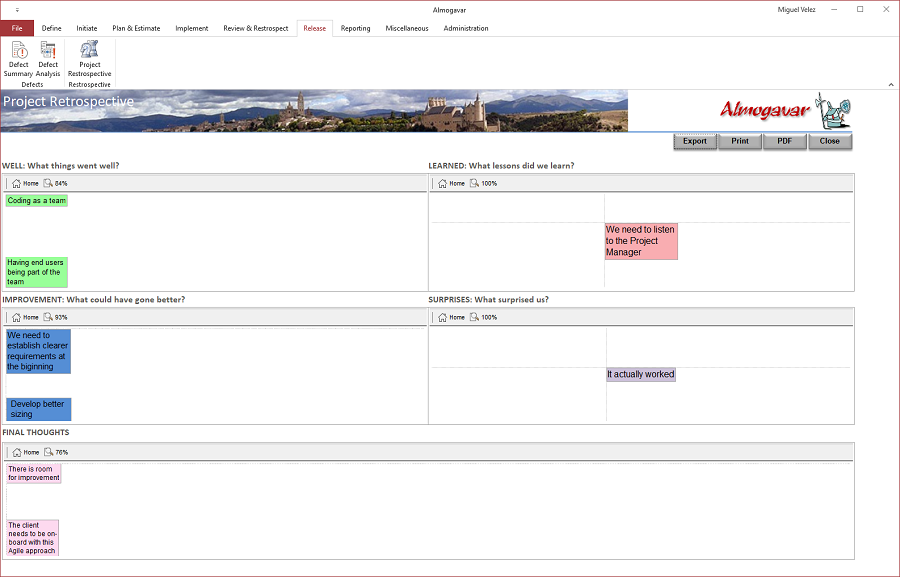Viewport: 900px width, 577px height.
Task: Click the Print button
Action: [740, 141]
